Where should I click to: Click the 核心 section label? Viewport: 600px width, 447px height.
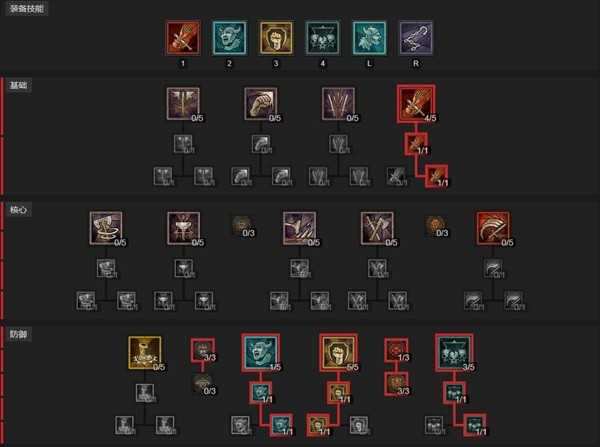(x=18, y=210)
